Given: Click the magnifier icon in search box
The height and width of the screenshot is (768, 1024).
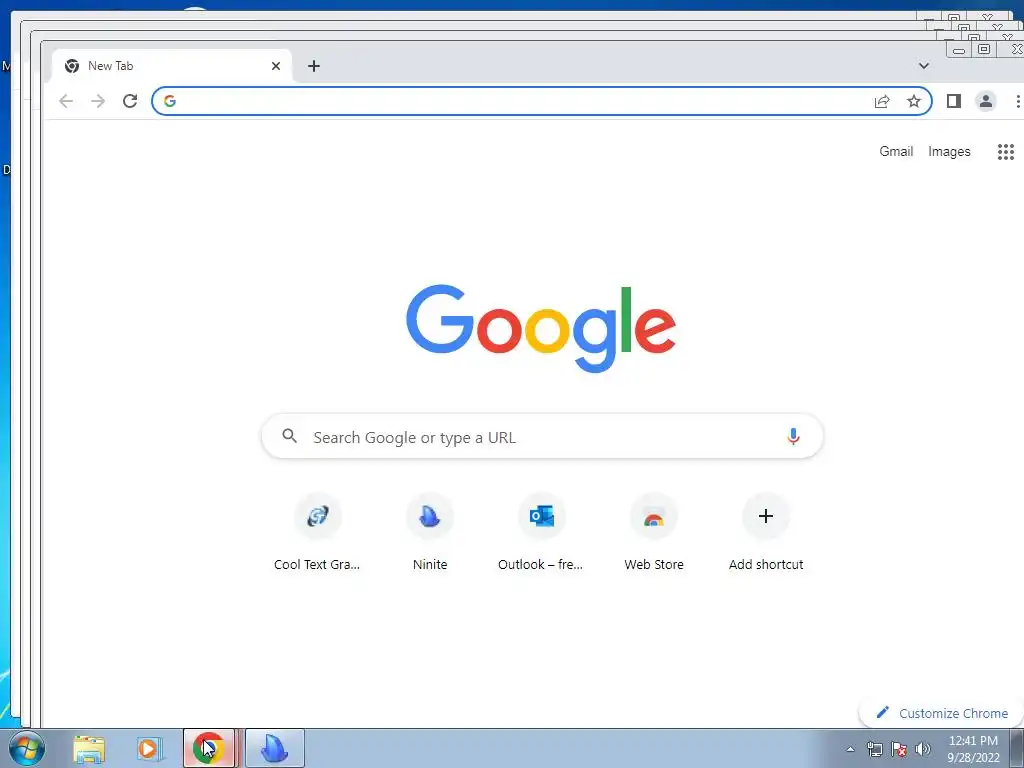Looking at the screenshot, I should 289,436.
